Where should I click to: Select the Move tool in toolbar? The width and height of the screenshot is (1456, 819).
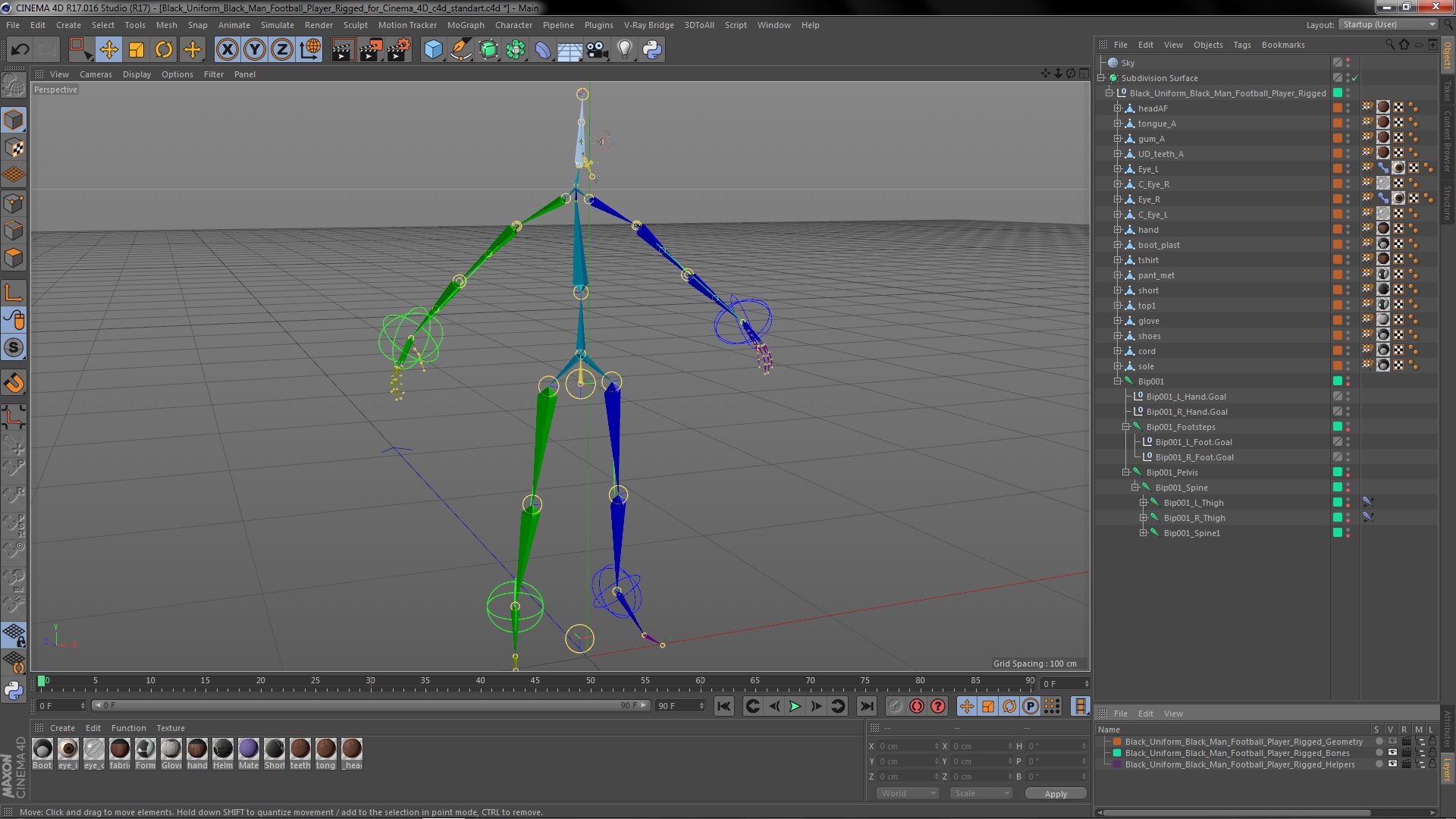pos(108,50)
